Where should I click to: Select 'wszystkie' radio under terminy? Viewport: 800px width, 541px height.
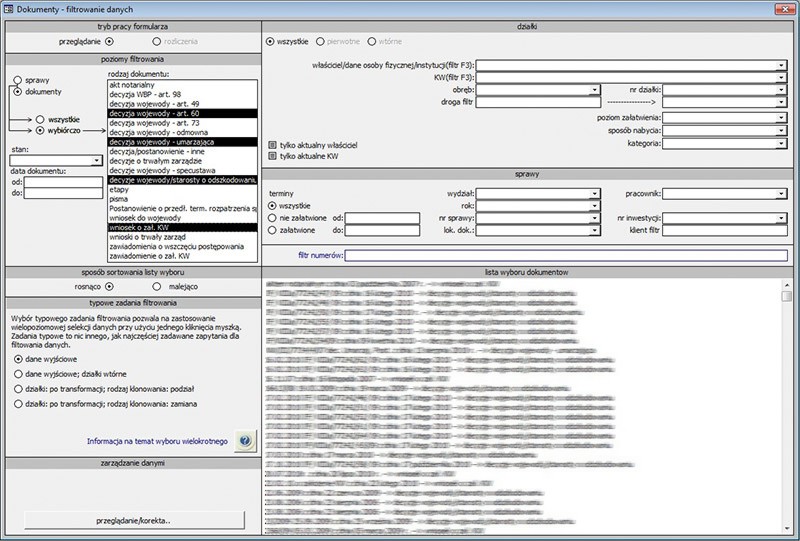point(272,206)
